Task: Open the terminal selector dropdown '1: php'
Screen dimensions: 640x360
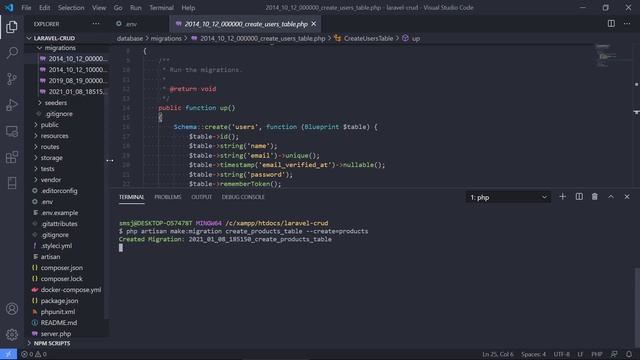Action: pyautogui.click(x=508, y=197)
